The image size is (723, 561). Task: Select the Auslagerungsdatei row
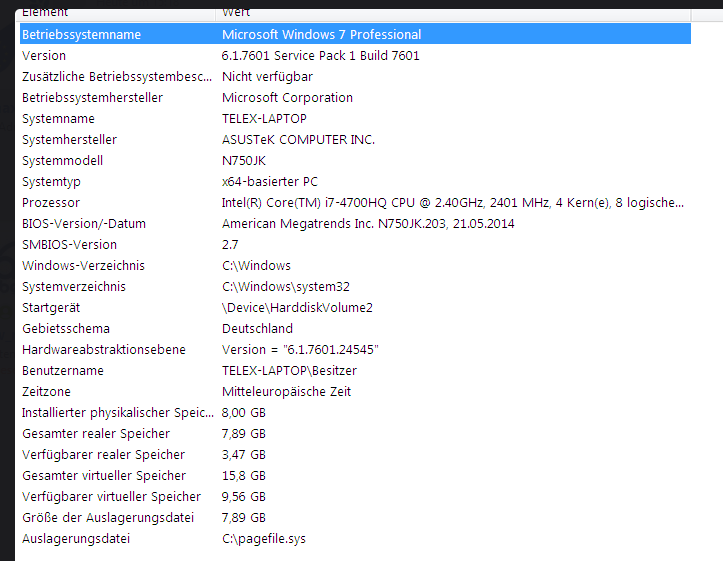tap(355, 539)
